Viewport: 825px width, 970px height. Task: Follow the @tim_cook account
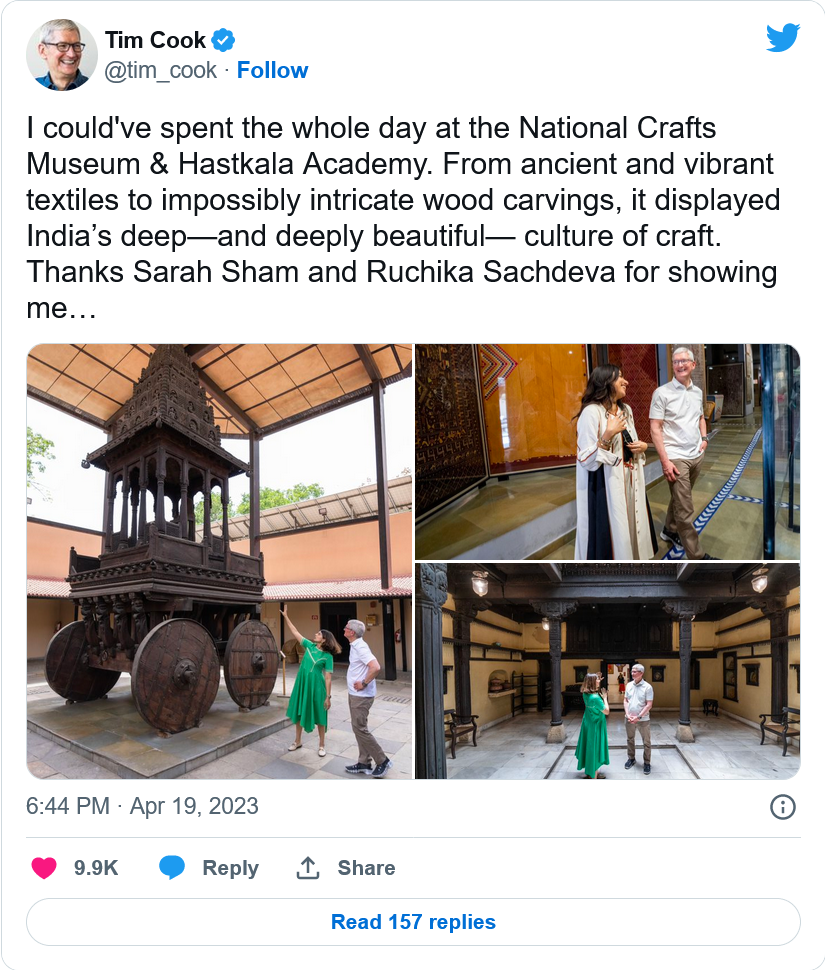(272, 70)
